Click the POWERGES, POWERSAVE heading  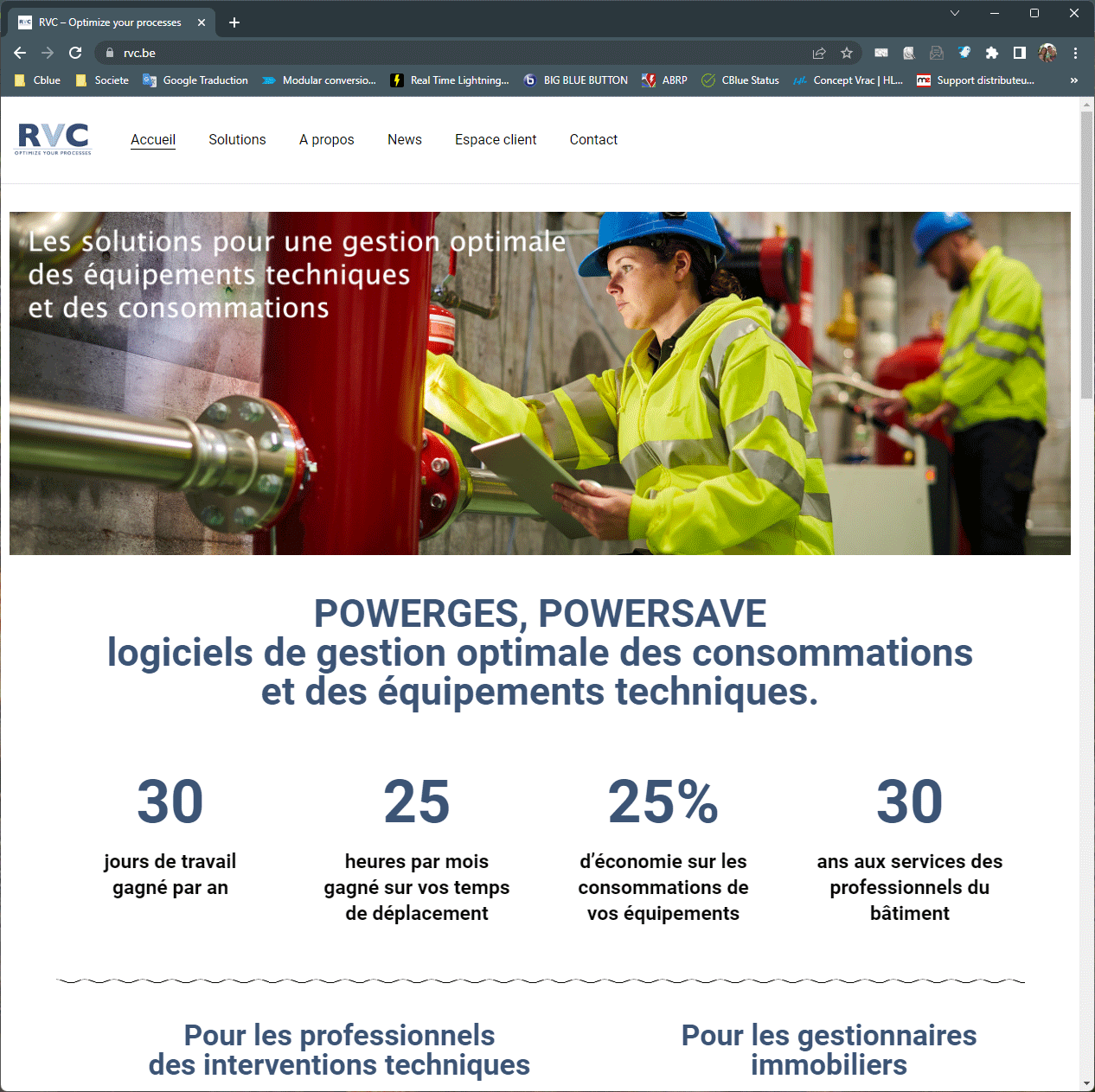coord(540,614)
